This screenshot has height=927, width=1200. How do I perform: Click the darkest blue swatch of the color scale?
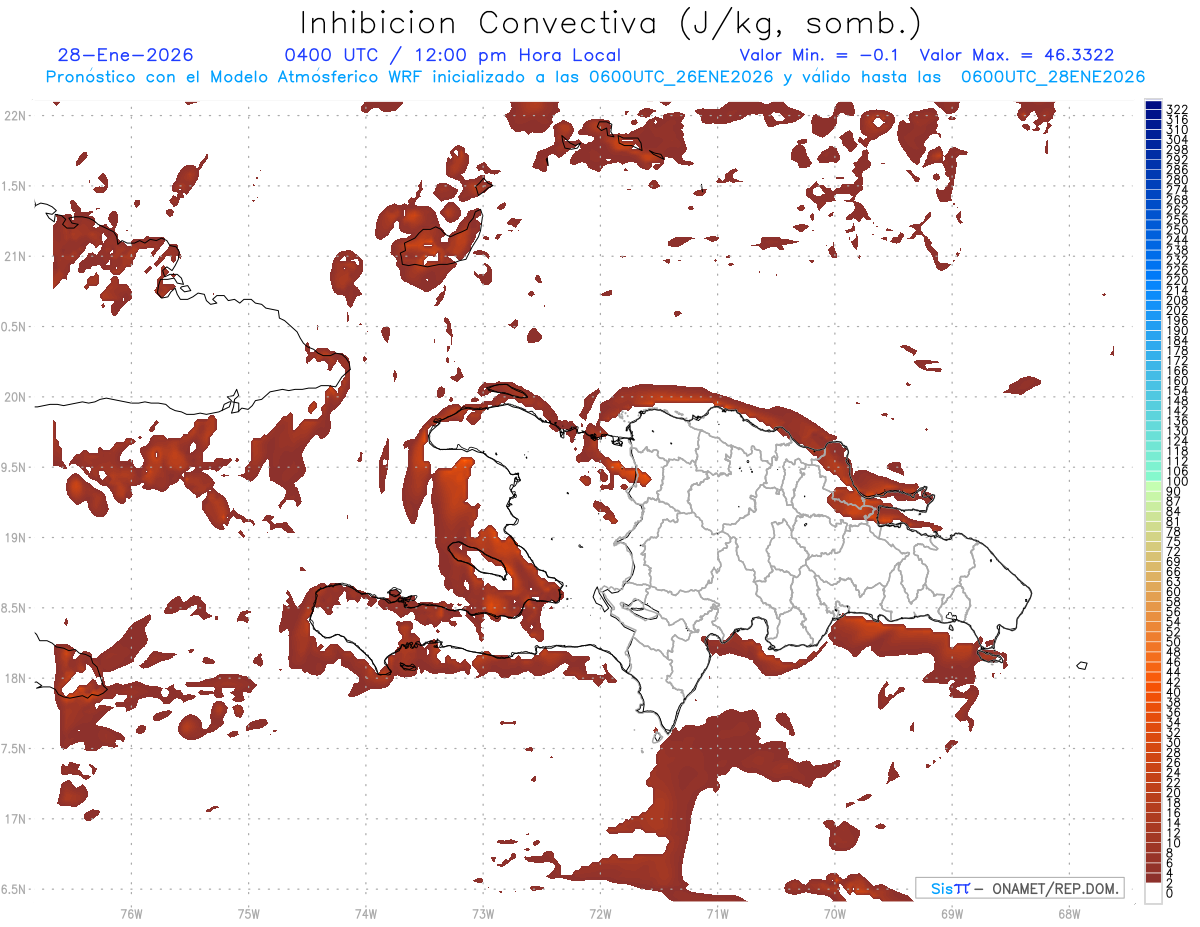click(x=1153, y=106)
